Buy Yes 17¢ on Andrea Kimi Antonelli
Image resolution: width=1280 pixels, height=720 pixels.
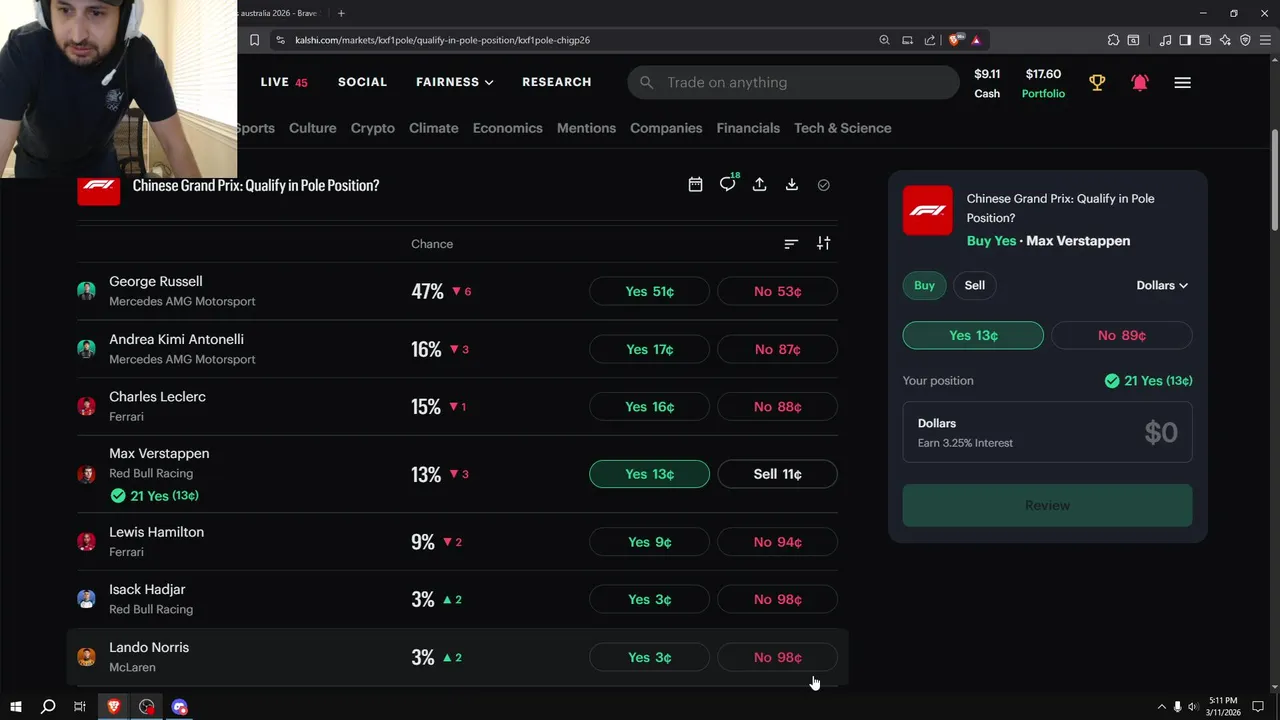click(649, 349)
